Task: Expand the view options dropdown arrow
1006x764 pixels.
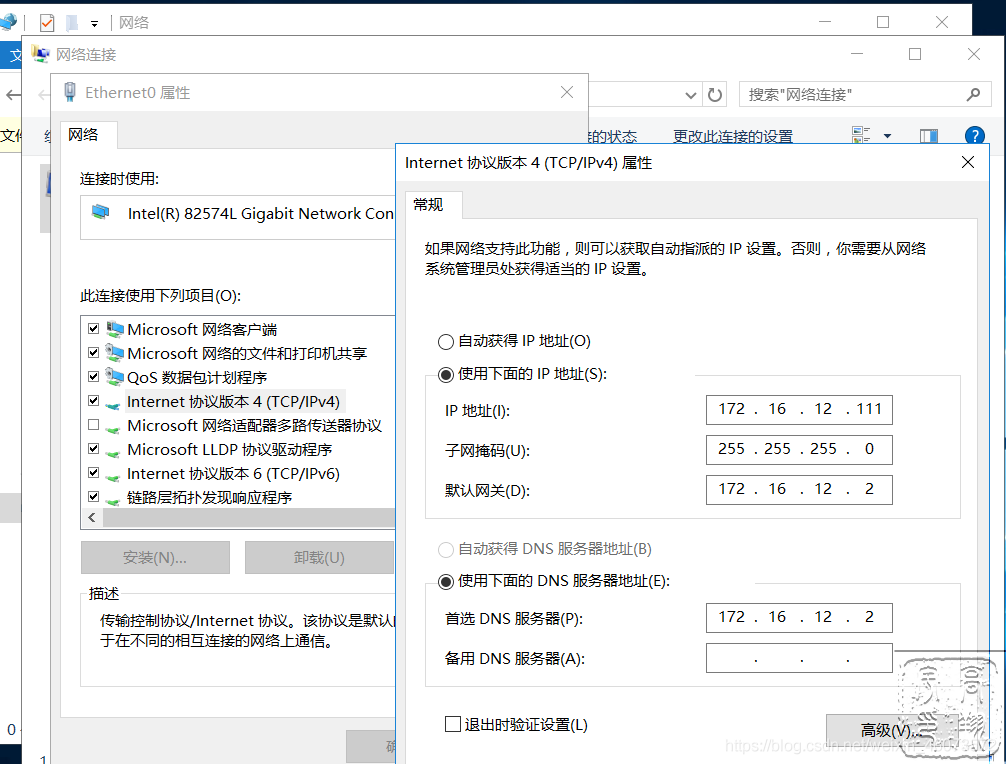Action: click(x=887, y=135)
